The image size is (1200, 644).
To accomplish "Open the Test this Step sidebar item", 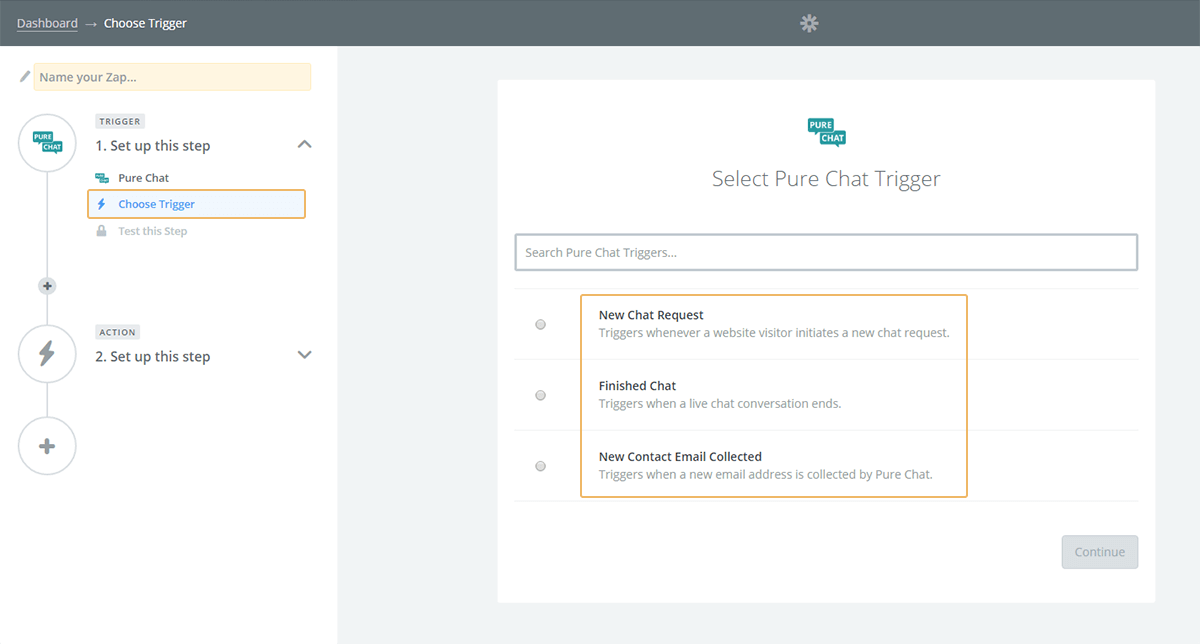I will tap(153, 231).
